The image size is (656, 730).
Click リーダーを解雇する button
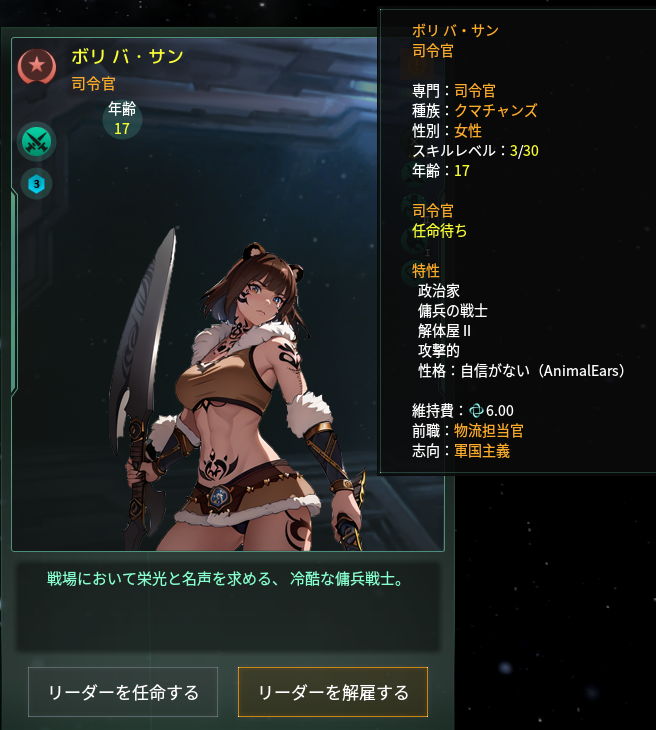click(x=333, y=692)
